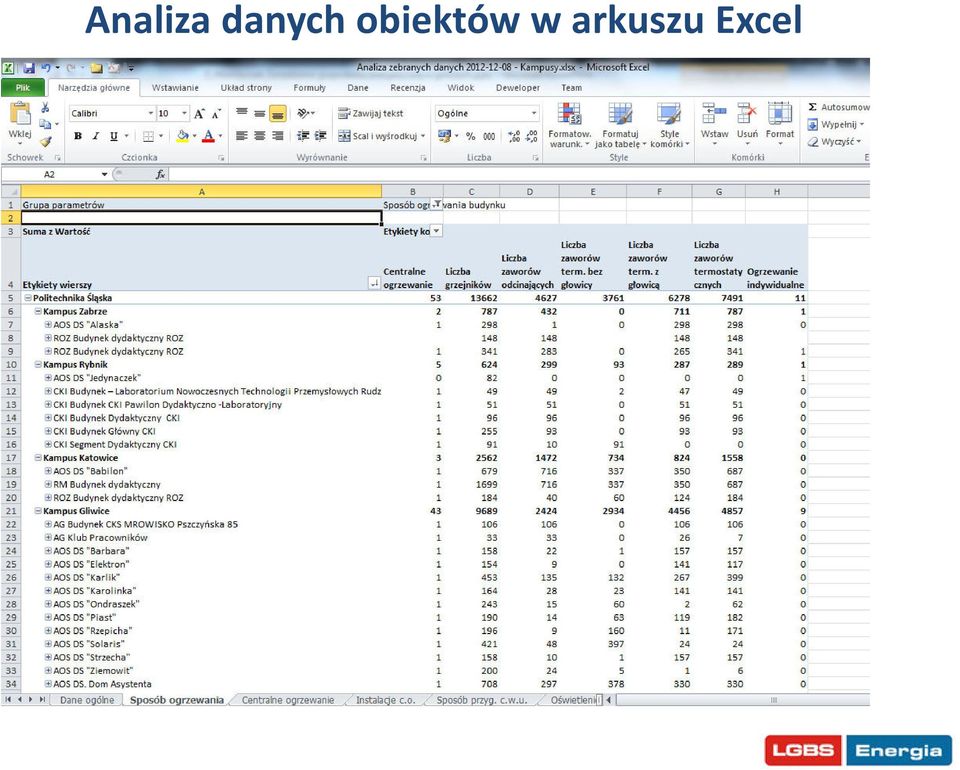Open the Instalacje c.o. sheet tab
Image resolution: width=960 pixels, height=770 pixels.
pyautogui.click(x=386, y=700)
